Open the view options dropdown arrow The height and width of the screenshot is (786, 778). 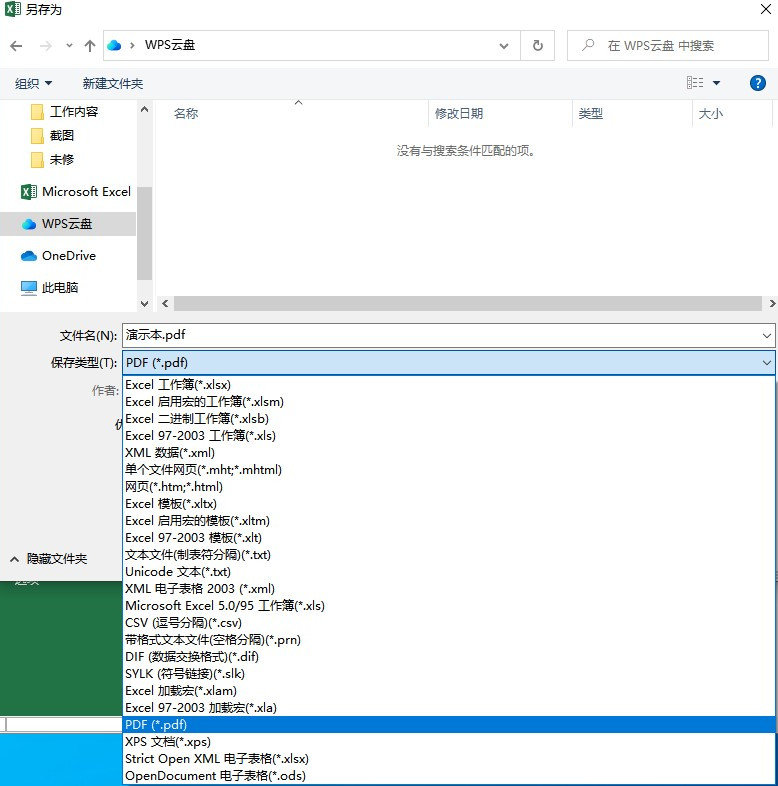coord(716,83)
